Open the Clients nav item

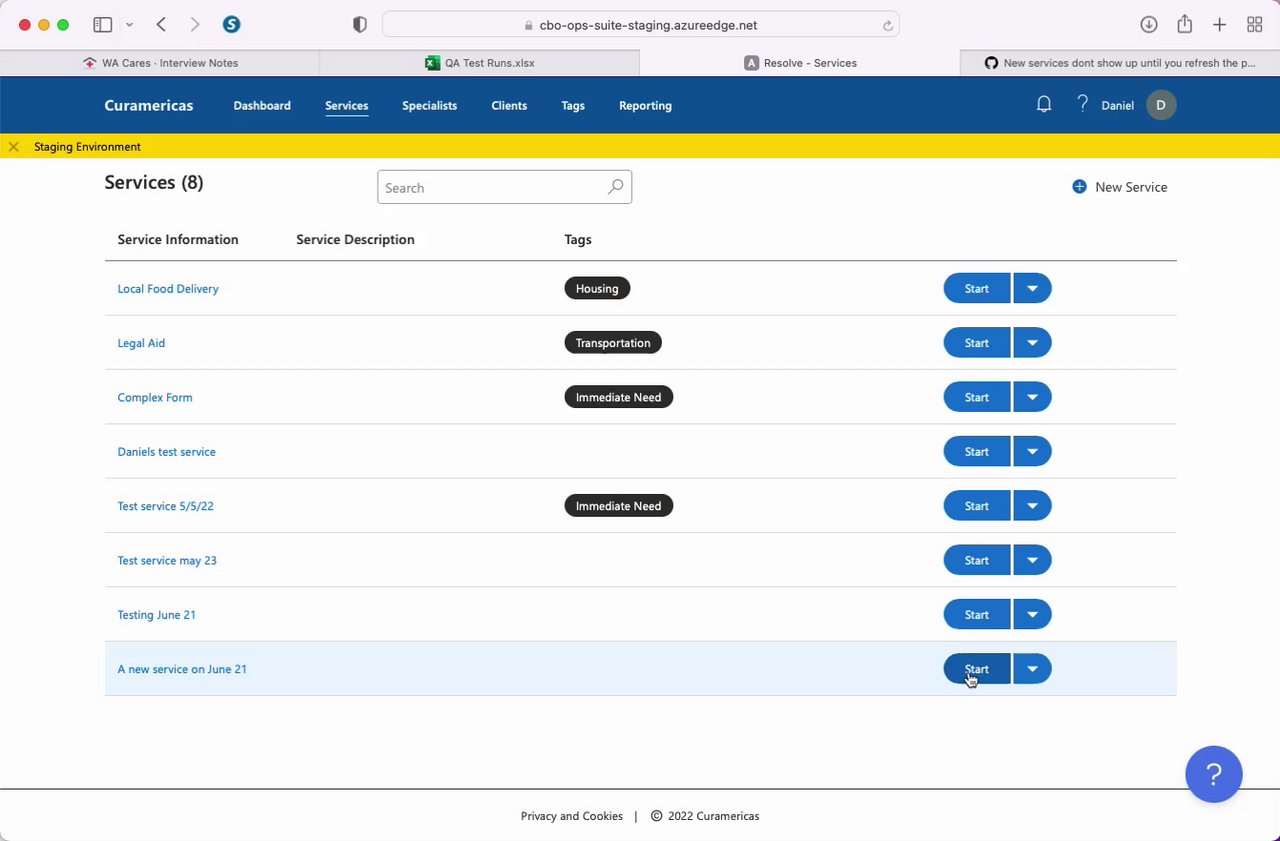pos(509,105)
